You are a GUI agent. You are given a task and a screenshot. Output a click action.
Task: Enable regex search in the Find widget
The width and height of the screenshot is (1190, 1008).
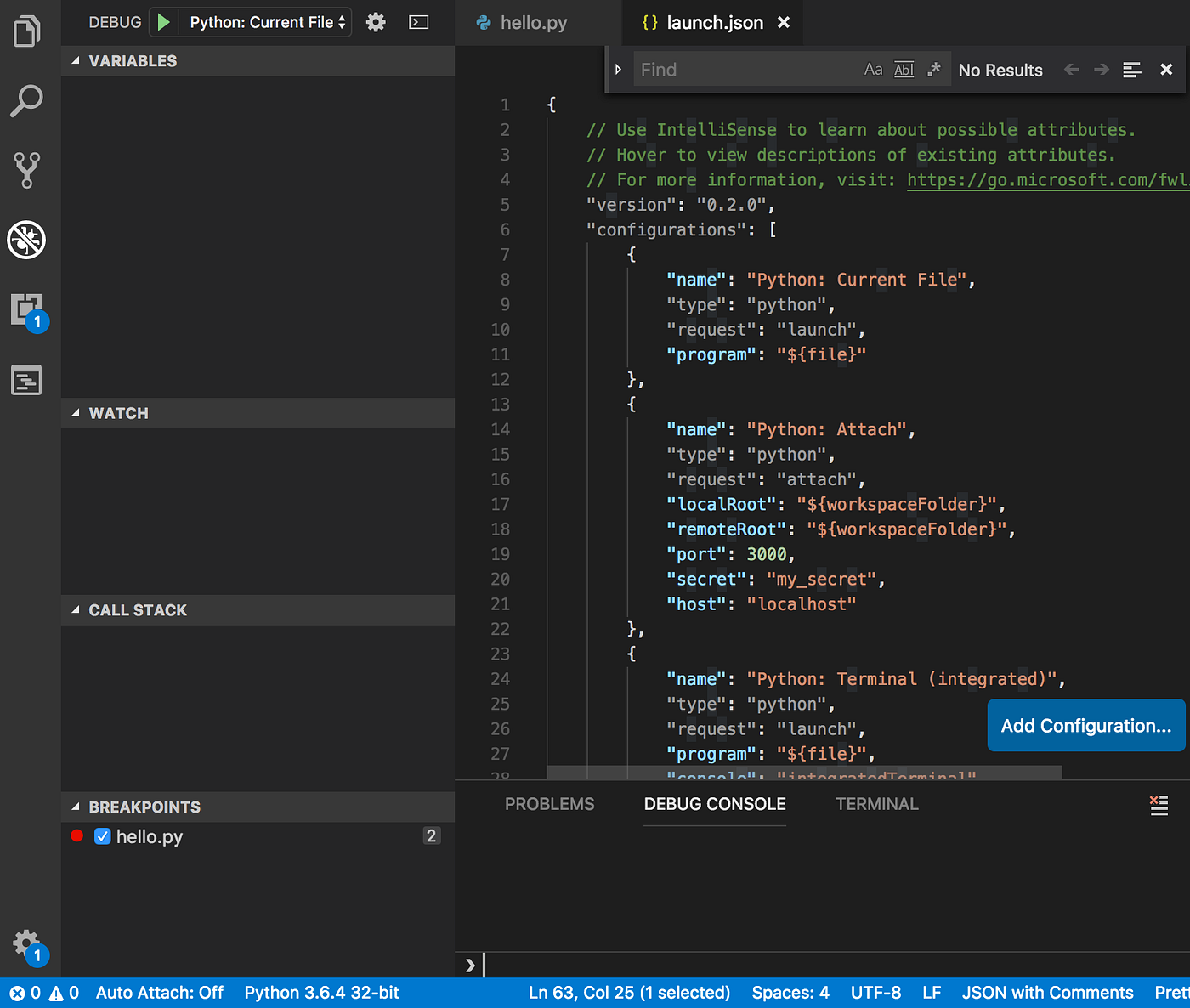pos(933,69)
